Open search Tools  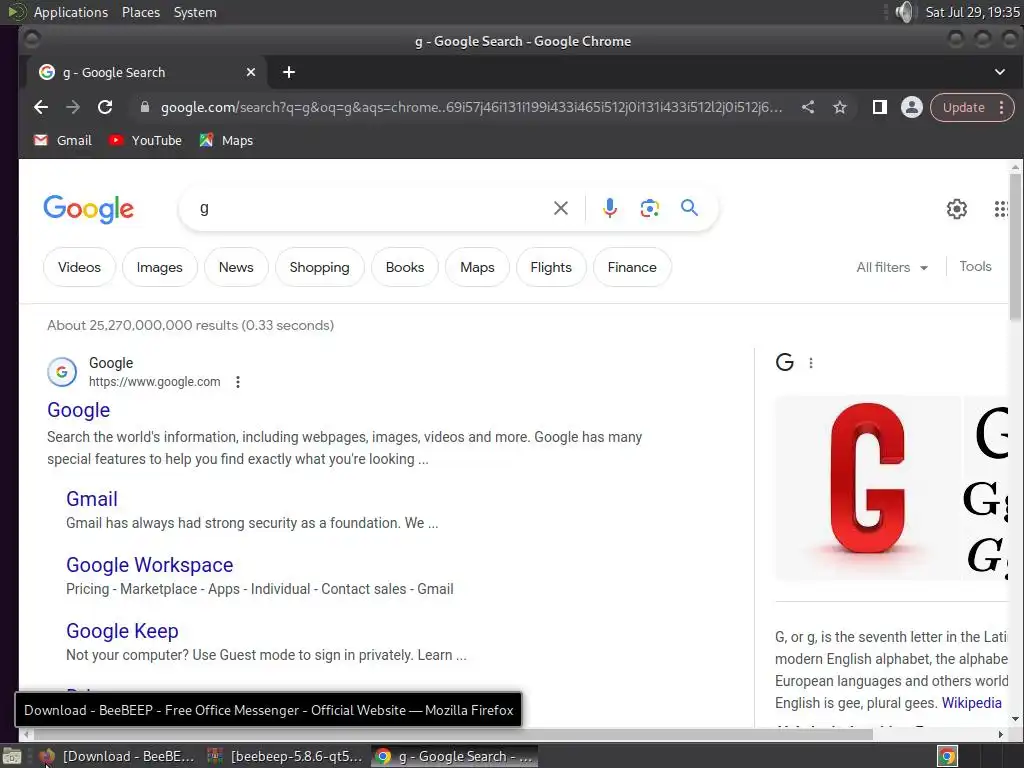click(975, 266)
